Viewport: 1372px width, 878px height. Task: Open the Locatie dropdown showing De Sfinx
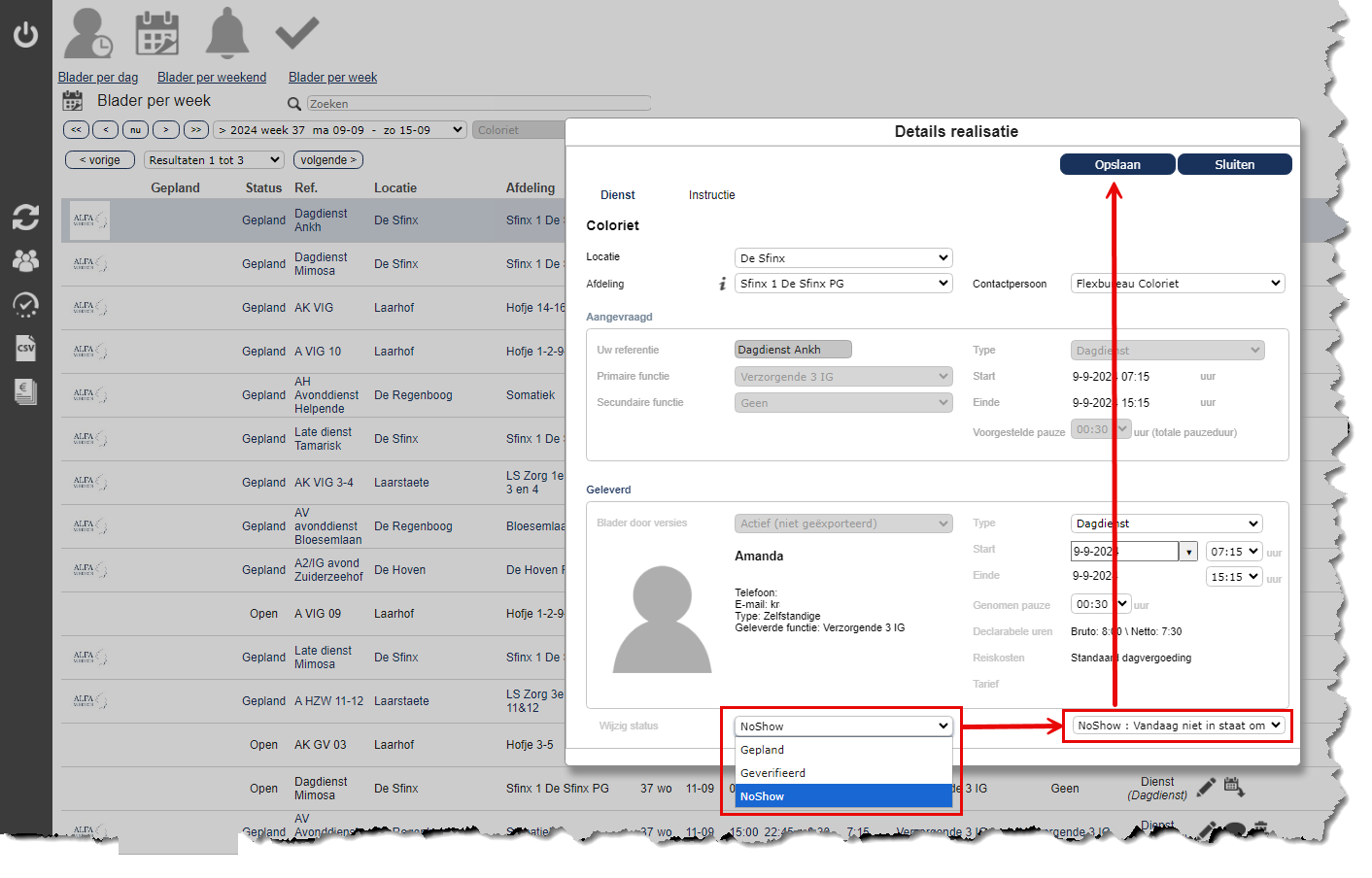[843, 258]
